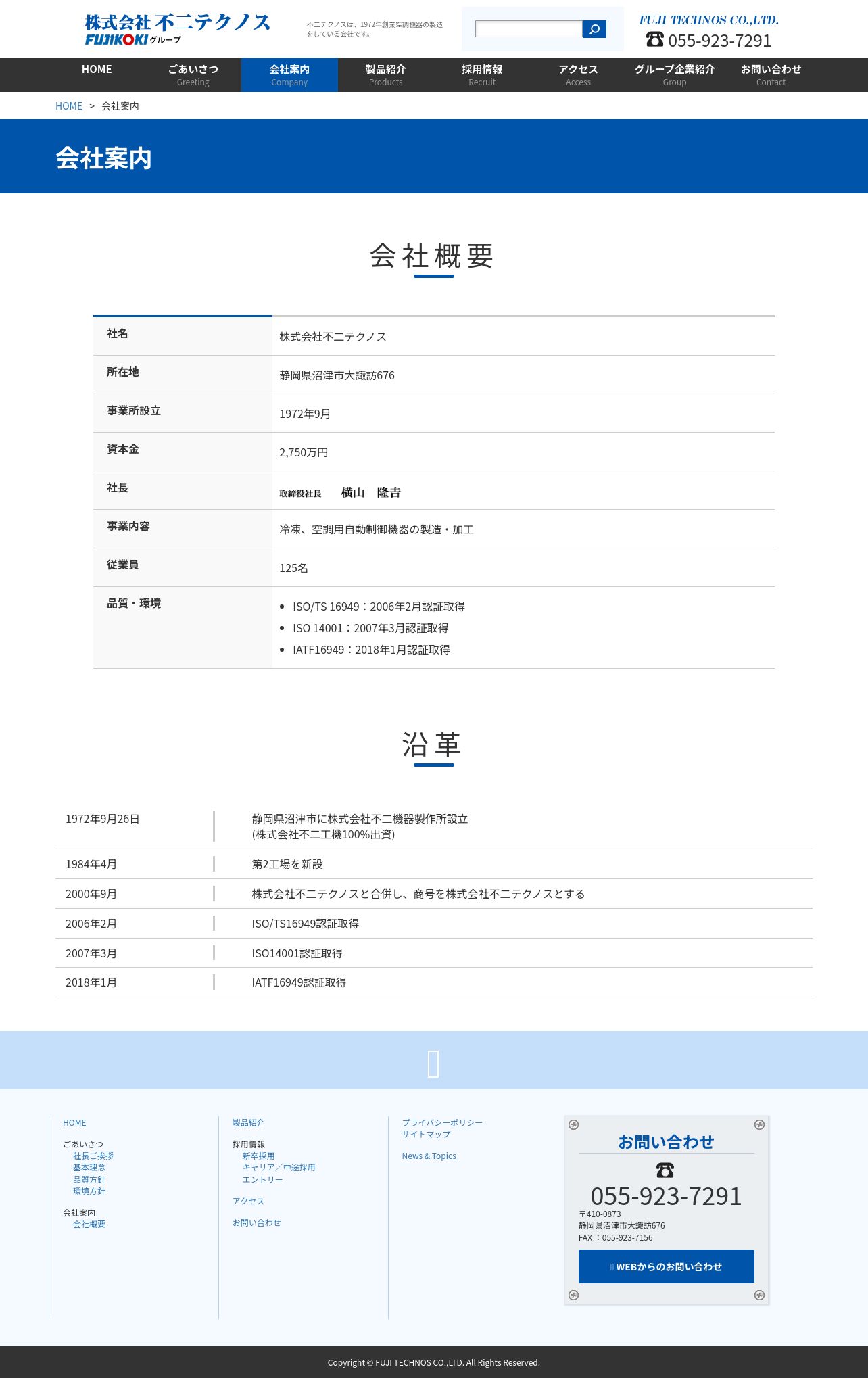Open サイトマップ footer link
This screenshot has width=868, height=1378.
click(x=427, y=1134)
